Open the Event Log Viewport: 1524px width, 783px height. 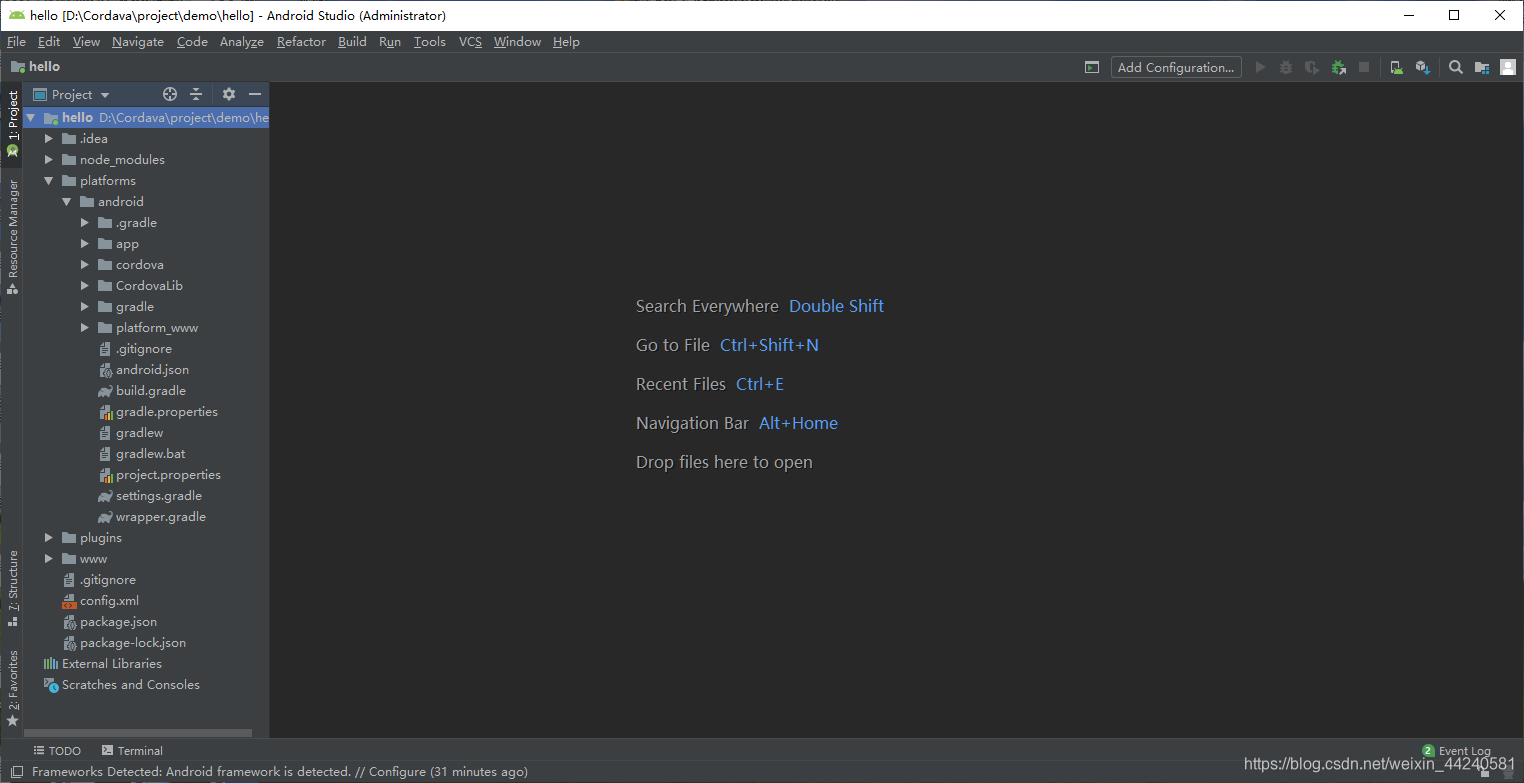click(1456, 750)
